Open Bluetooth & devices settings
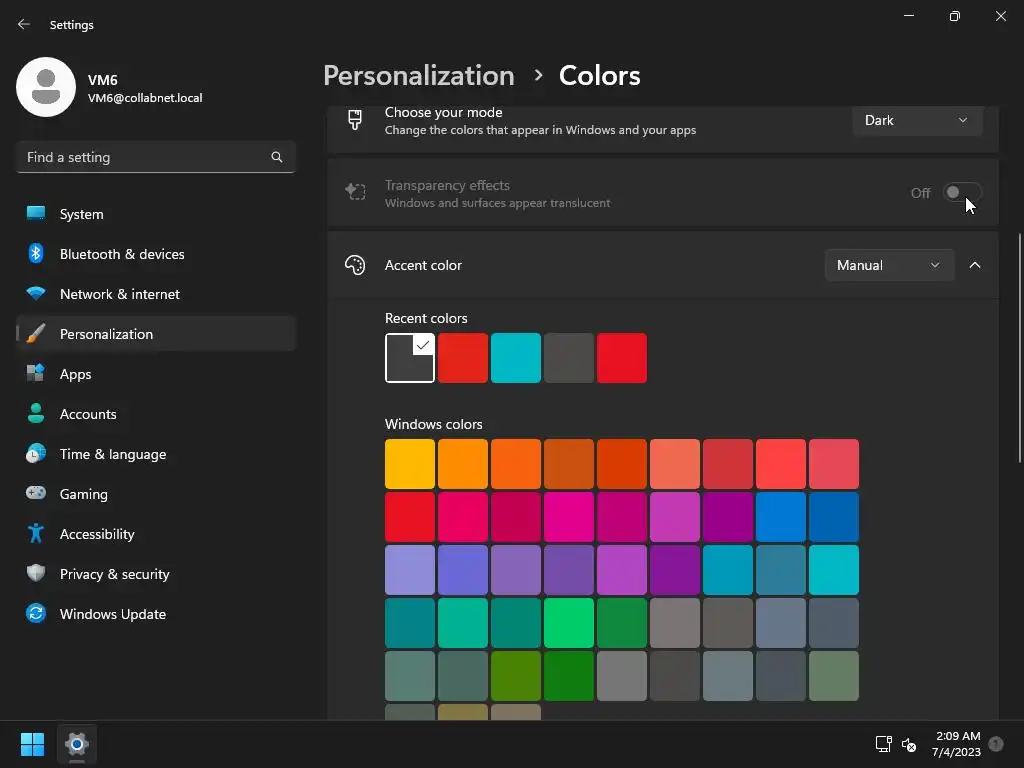 156,253
